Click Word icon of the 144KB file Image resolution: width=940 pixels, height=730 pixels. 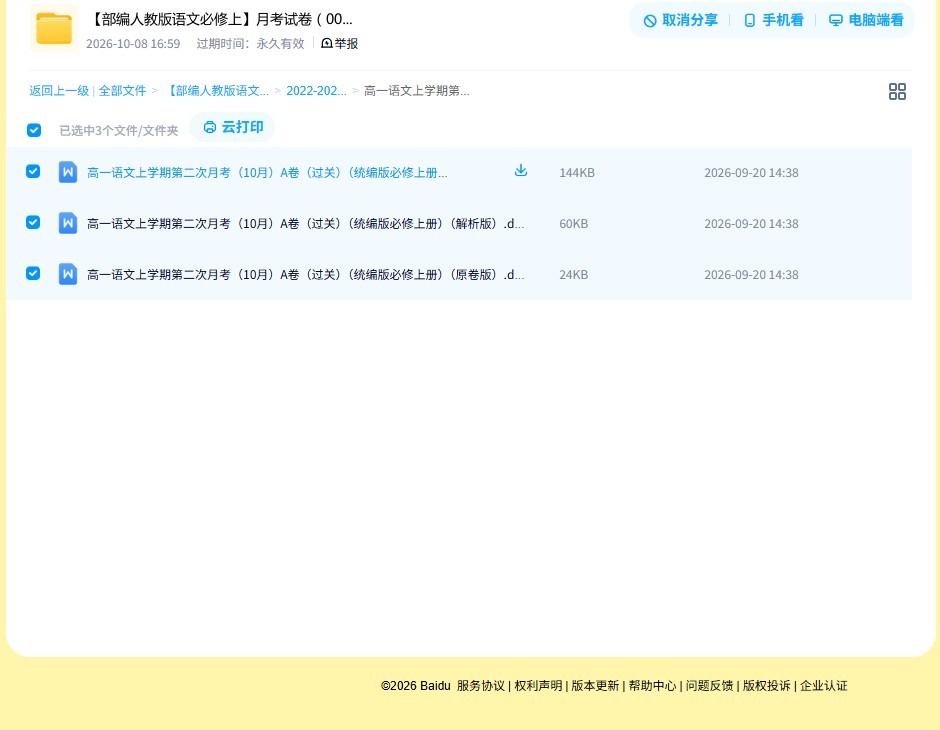pyautogui.click(x=68, y=173)
